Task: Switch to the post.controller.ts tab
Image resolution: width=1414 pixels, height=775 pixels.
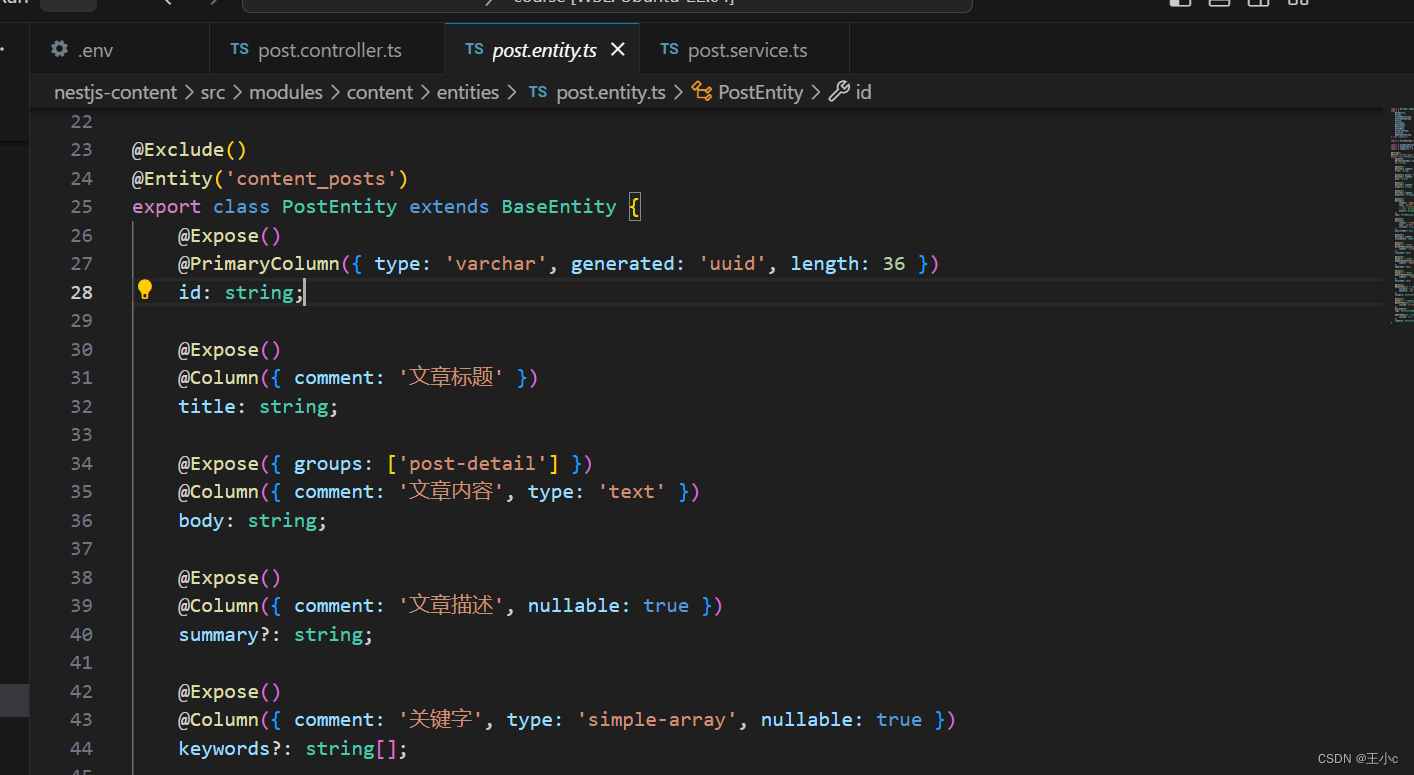Action: coord(327,49)
